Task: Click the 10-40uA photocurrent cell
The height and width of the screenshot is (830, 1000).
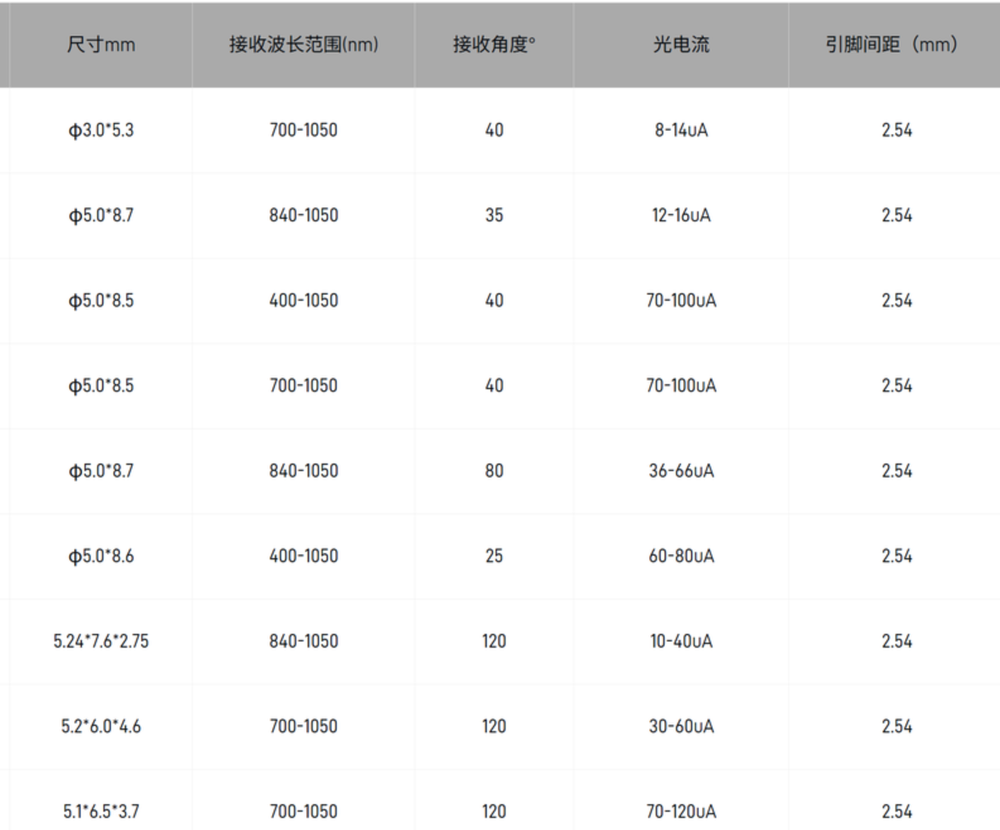Action: pyautogui.click(x=680, y=641)
